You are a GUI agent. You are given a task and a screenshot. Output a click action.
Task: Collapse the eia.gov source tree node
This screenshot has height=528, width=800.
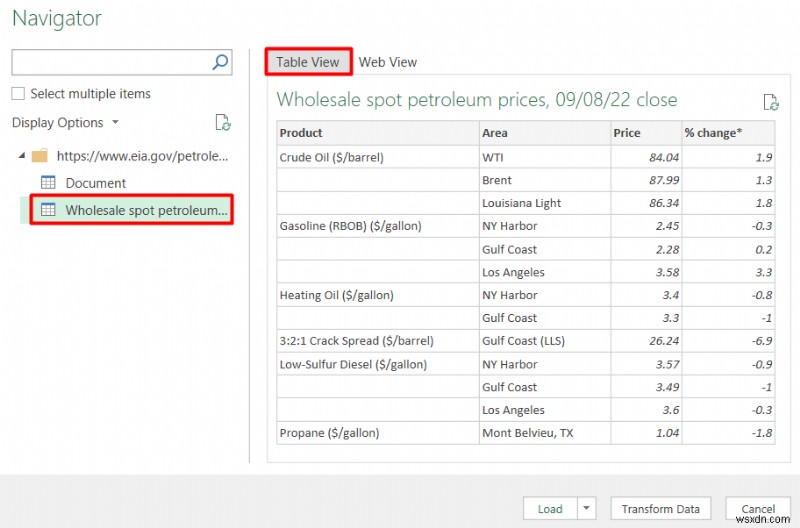(x=22, y=156)
